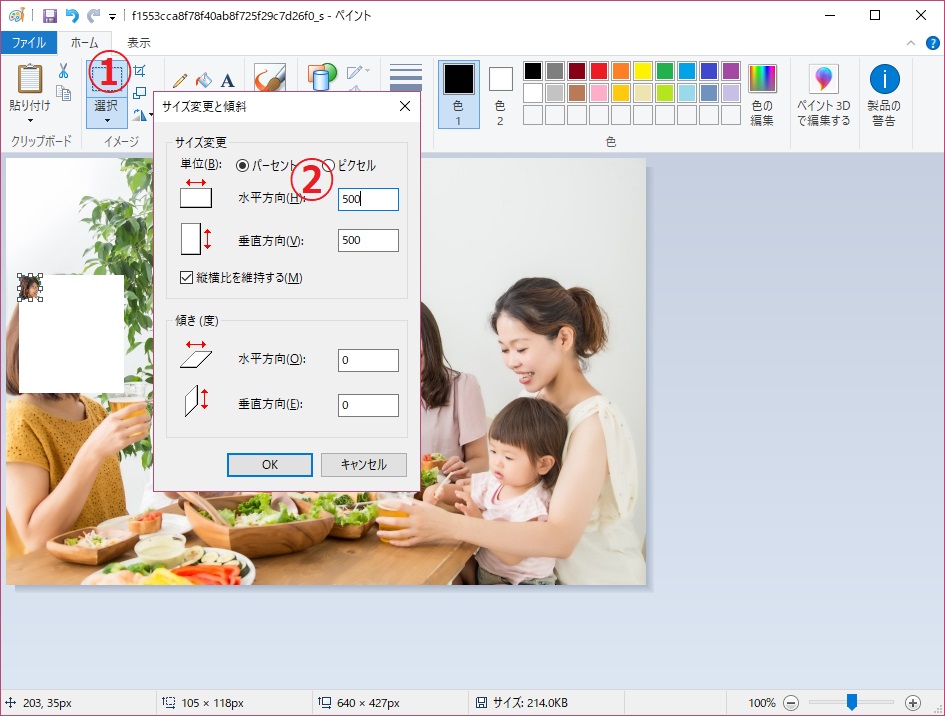
Task: Open the line thickness dropdown
Action: pos(405,76)
